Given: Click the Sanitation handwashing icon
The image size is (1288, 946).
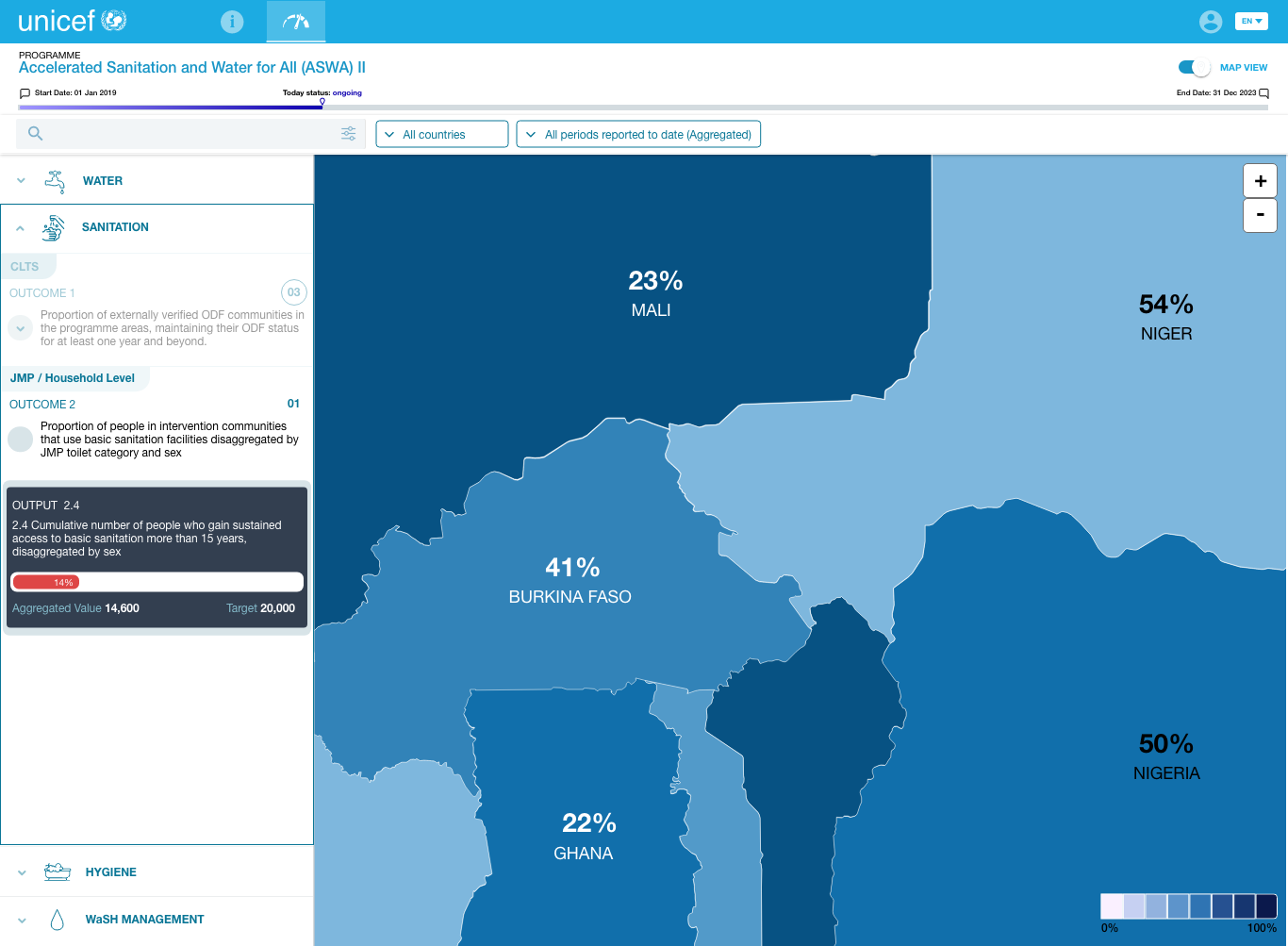Looking at the screenshot, I should [x=54, y=227].
